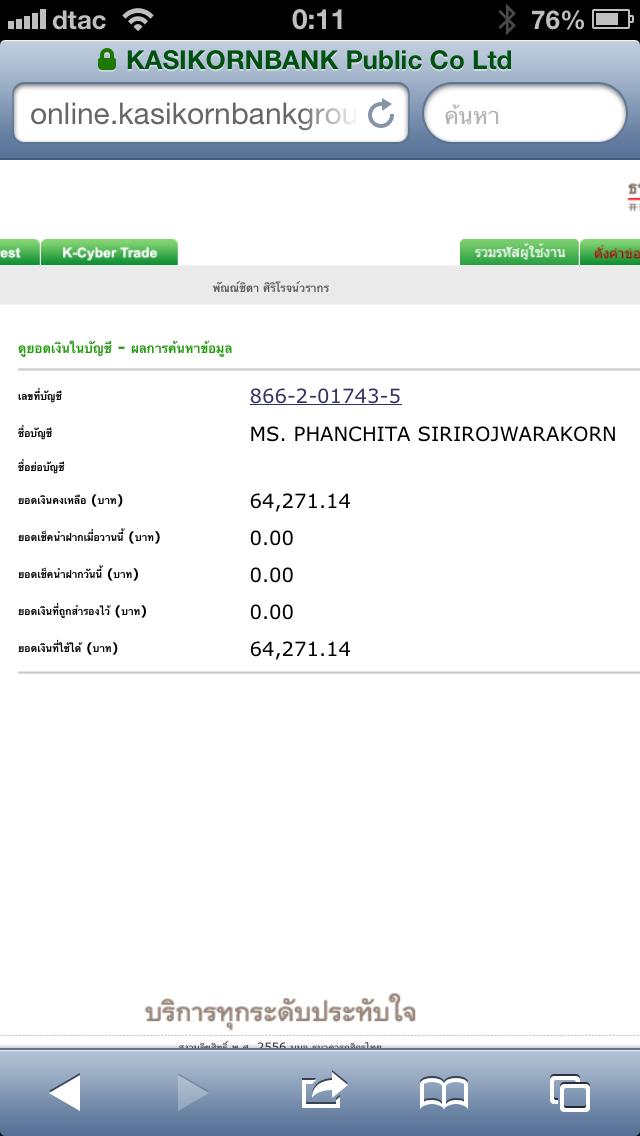Tap the 76% battery percentage

click(557, 20)
